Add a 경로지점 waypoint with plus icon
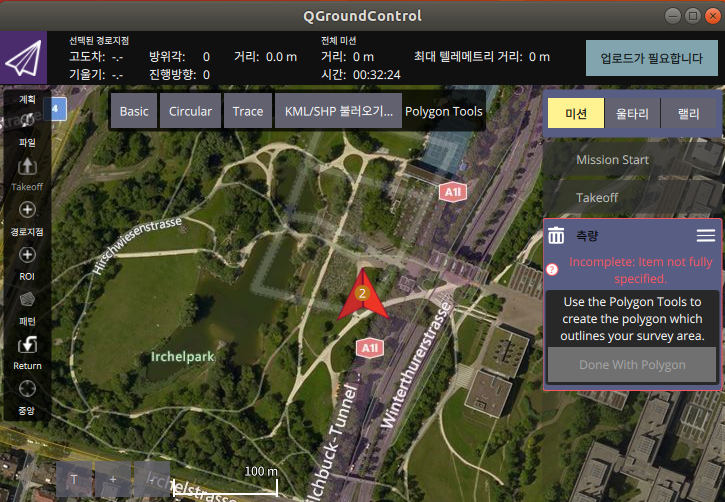725x502 pixels. point(27,210)
